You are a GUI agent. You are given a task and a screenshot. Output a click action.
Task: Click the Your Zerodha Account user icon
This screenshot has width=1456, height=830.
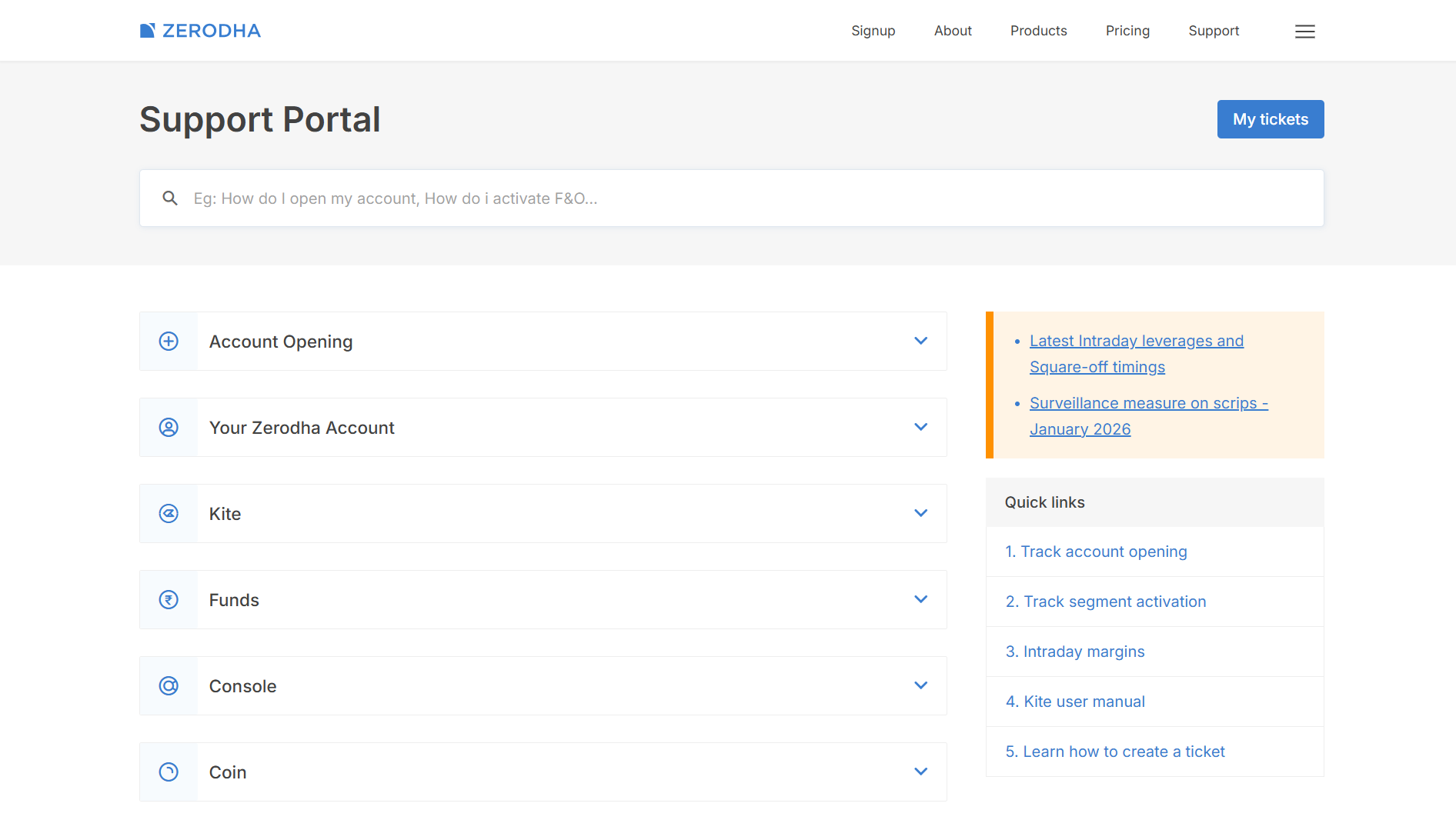pos(169,427)
